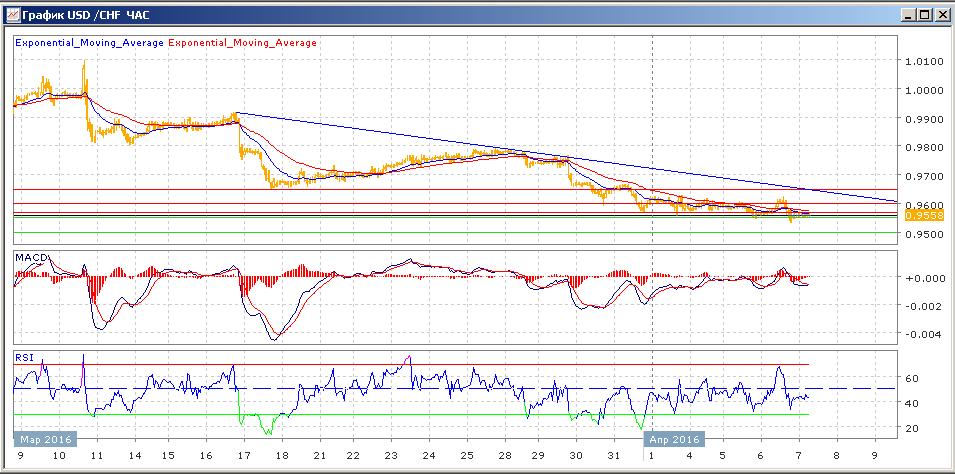Close the USD/CHF chart window
This screenshot has height=474, width=955.
click(x=941, y=14)
